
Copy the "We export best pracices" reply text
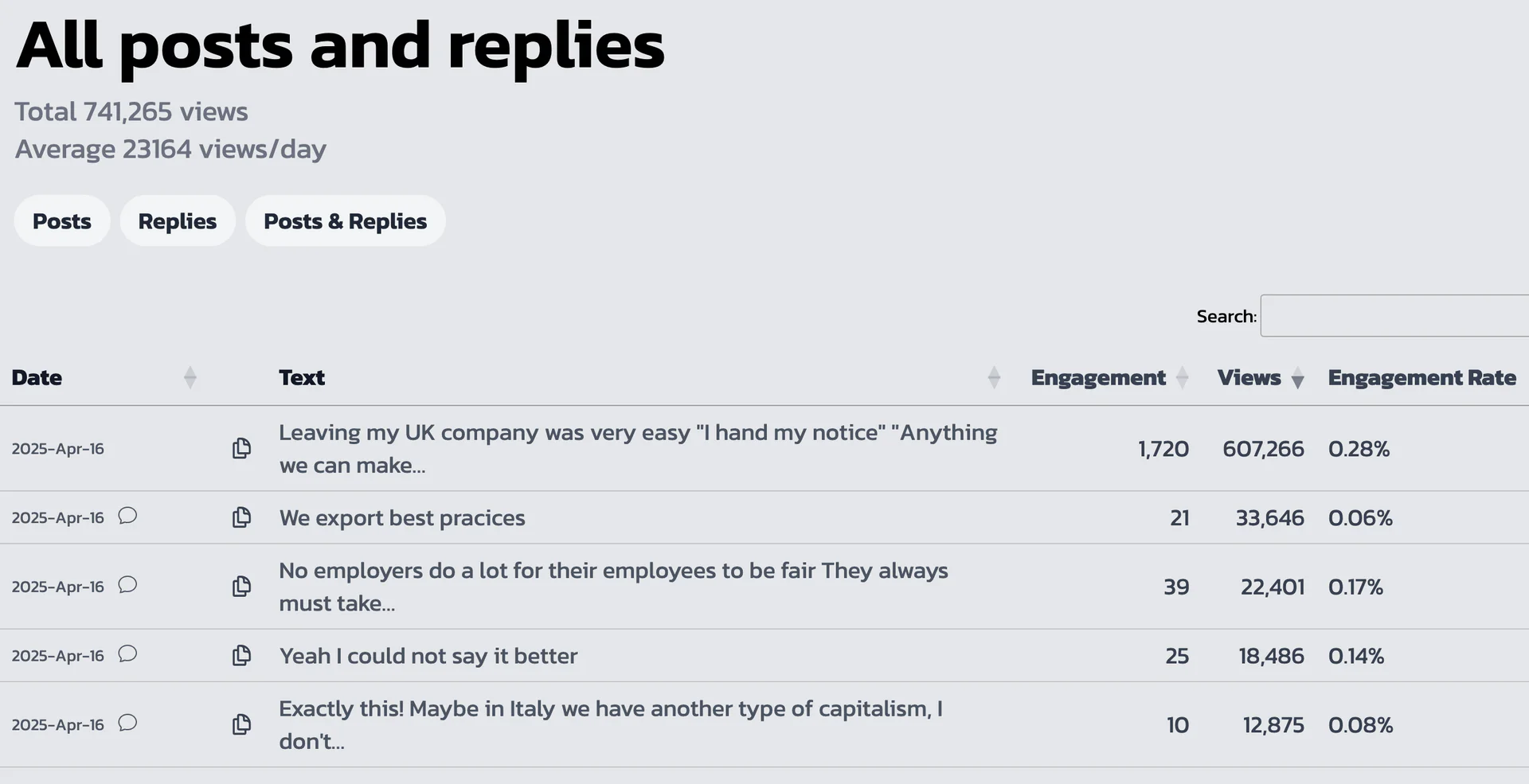[241, 517]
